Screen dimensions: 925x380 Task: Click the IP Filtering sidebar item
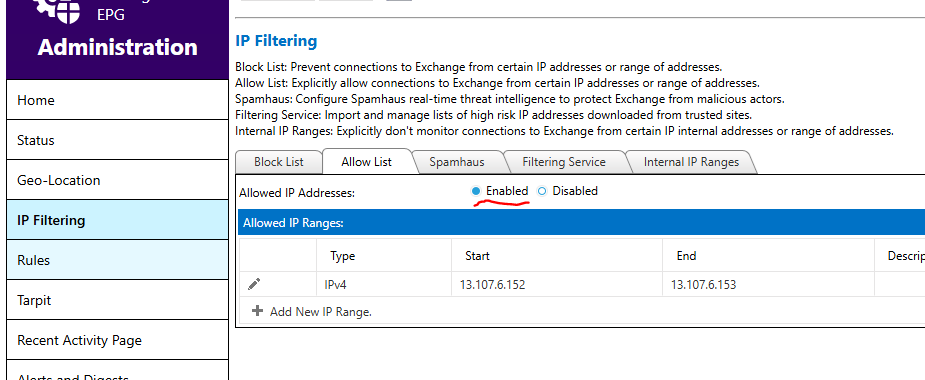click(x=117, y=220)
